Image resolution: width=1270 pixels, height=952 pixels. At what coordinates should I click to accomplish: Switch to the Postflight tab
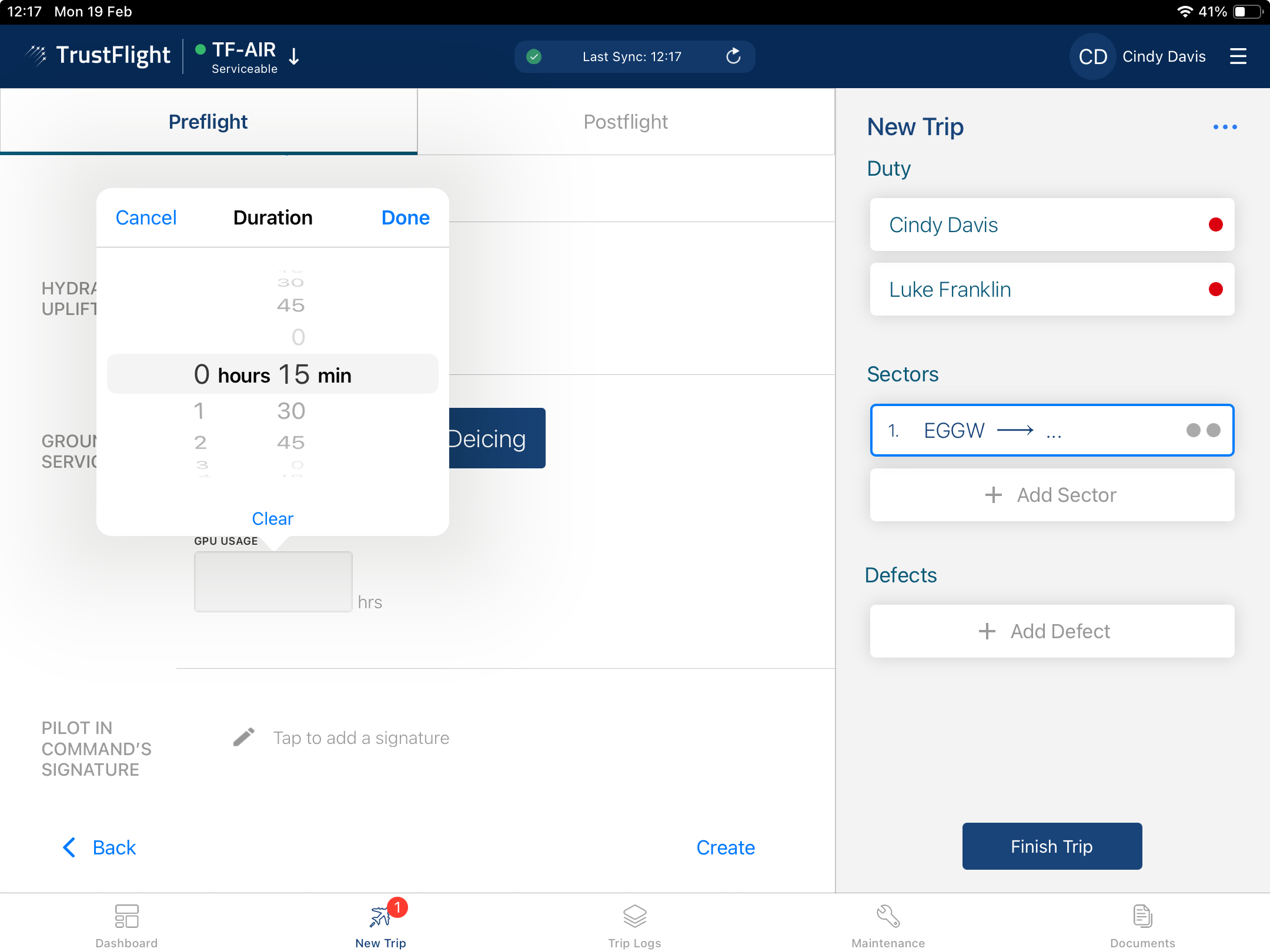[626, 122]
